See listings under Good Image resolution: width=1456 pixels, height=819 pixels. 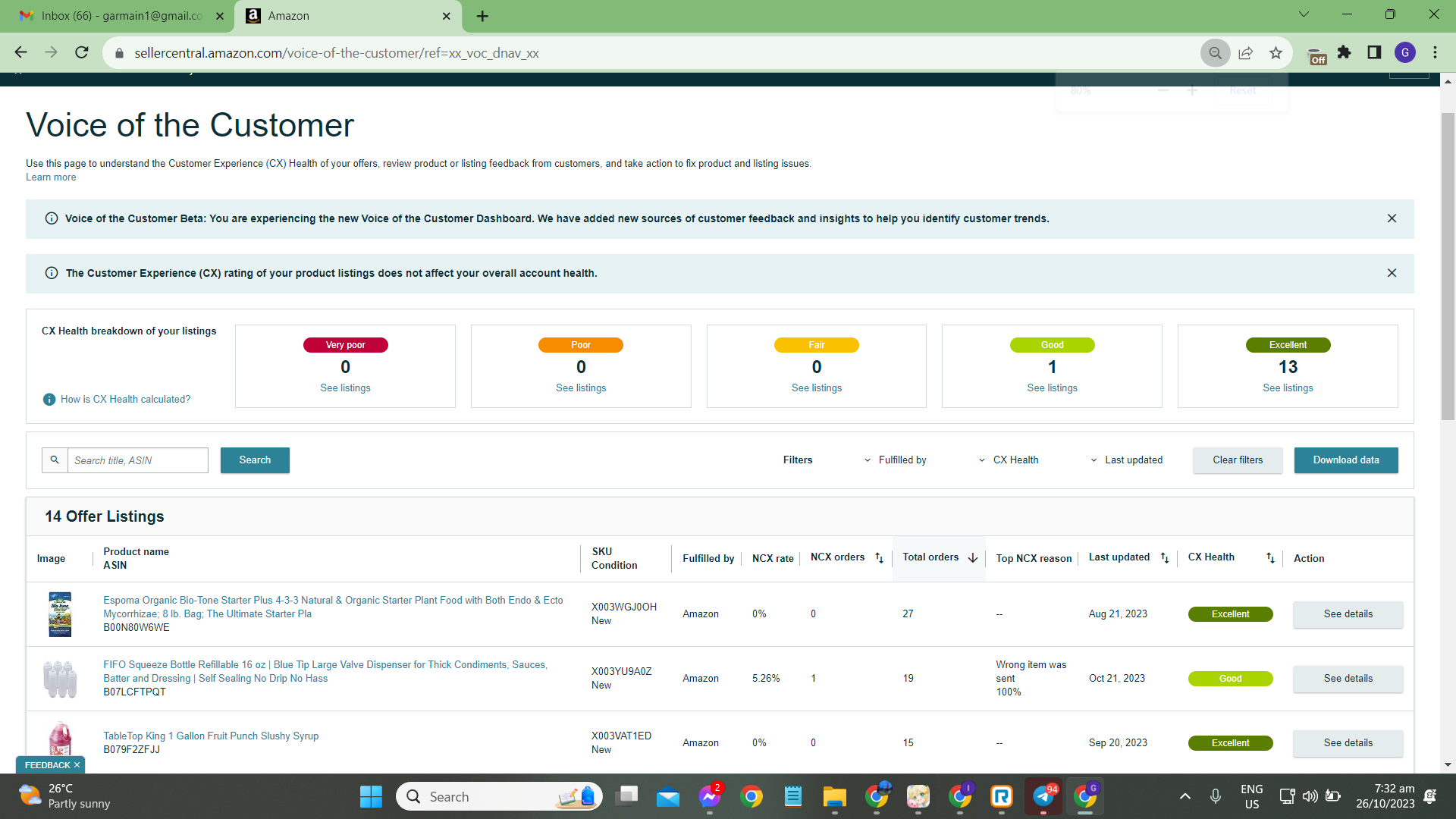tap(1052, 388)
